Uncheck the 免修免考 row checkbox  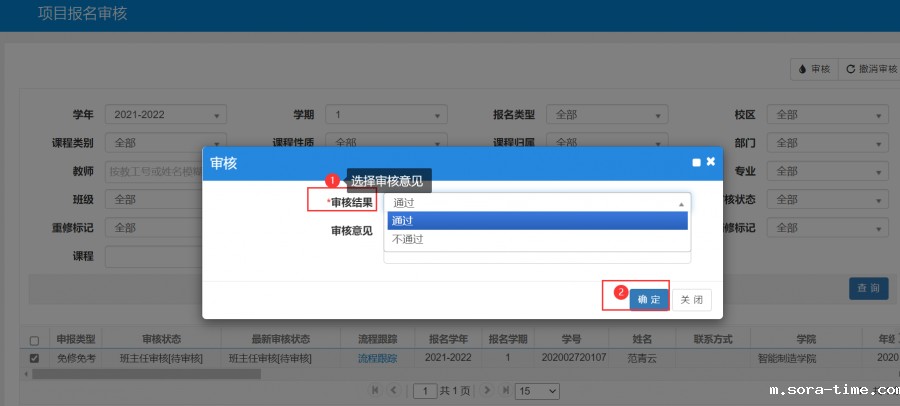tap(35, 358)
